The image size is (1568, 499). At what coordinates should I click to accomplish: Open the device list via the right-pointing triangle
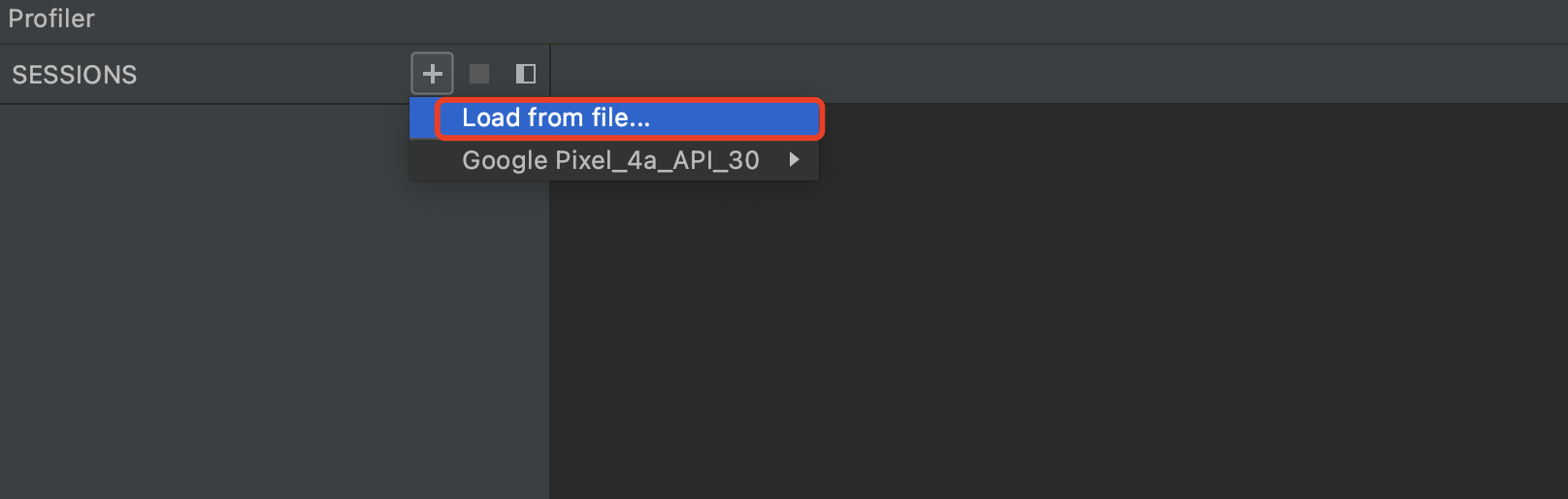pos(795,159)
